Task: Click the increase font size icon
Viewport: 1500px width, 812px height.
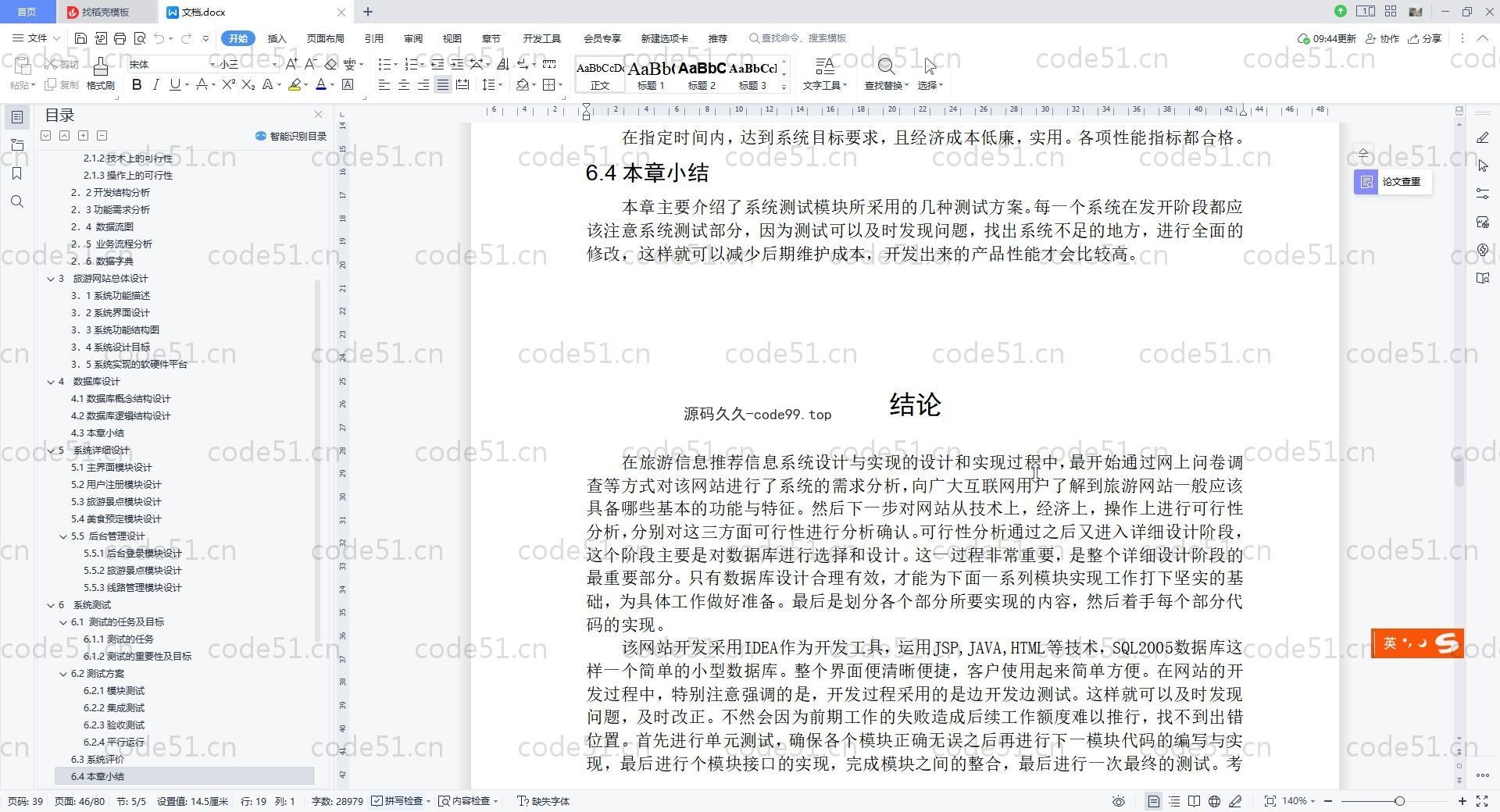Action: pos(291,64)
